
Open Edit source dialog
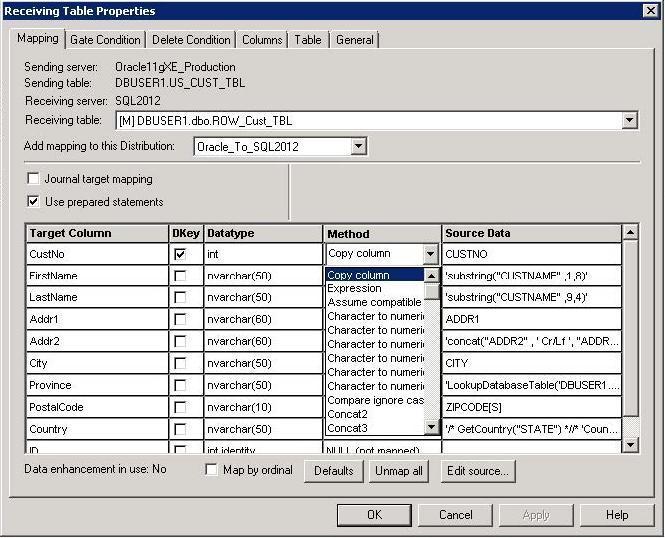click(478, 471)
